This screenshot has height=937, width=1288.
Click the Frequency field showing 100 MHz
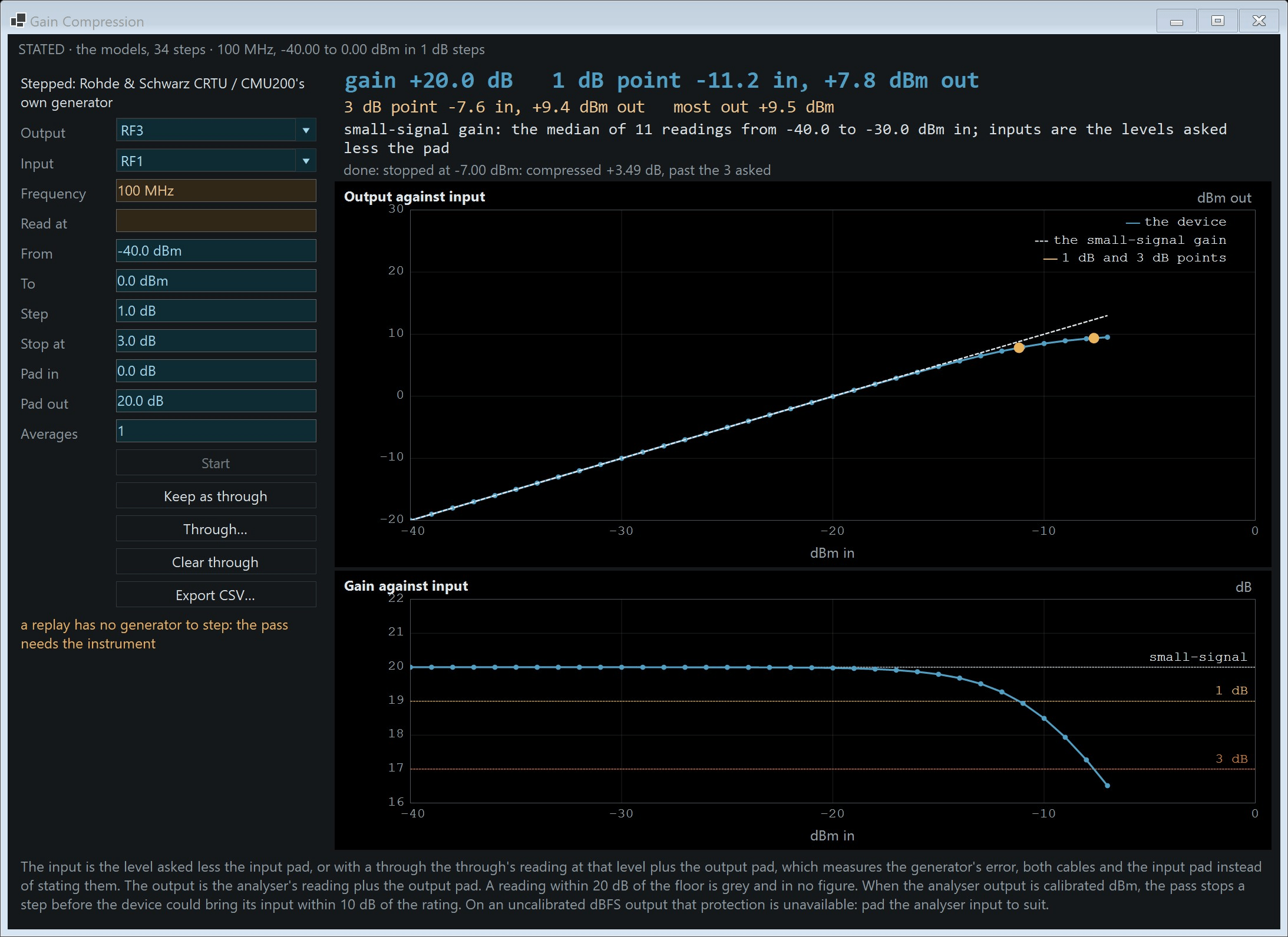pos(216,191)
